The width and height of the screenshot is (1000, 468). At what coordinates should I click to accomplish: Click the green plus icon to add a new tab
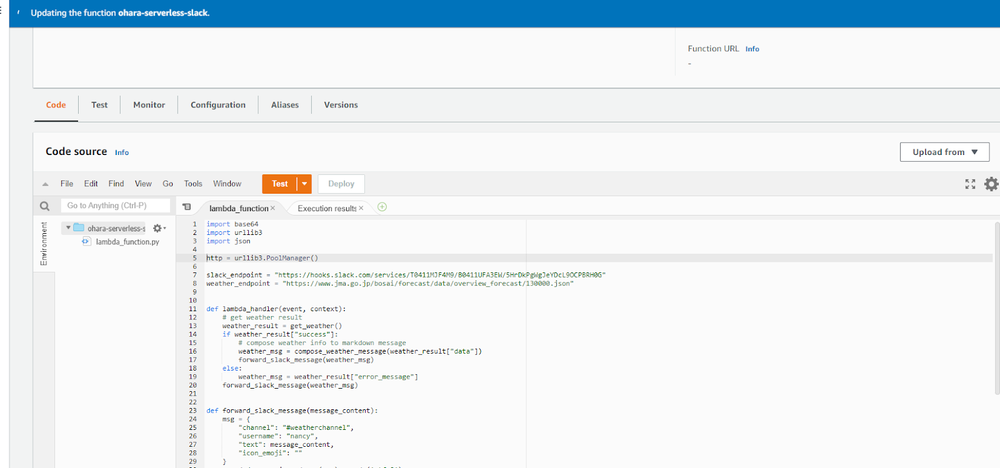[382, 207]
